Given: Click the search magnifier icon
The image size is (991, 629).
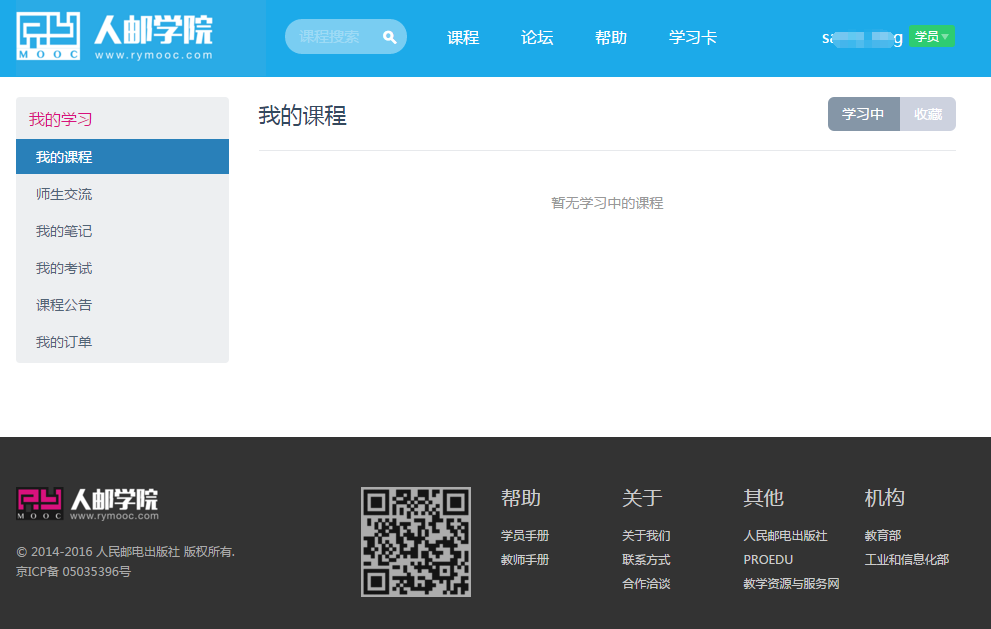Looking at the screenshot, I should click(x=389, y=36).
